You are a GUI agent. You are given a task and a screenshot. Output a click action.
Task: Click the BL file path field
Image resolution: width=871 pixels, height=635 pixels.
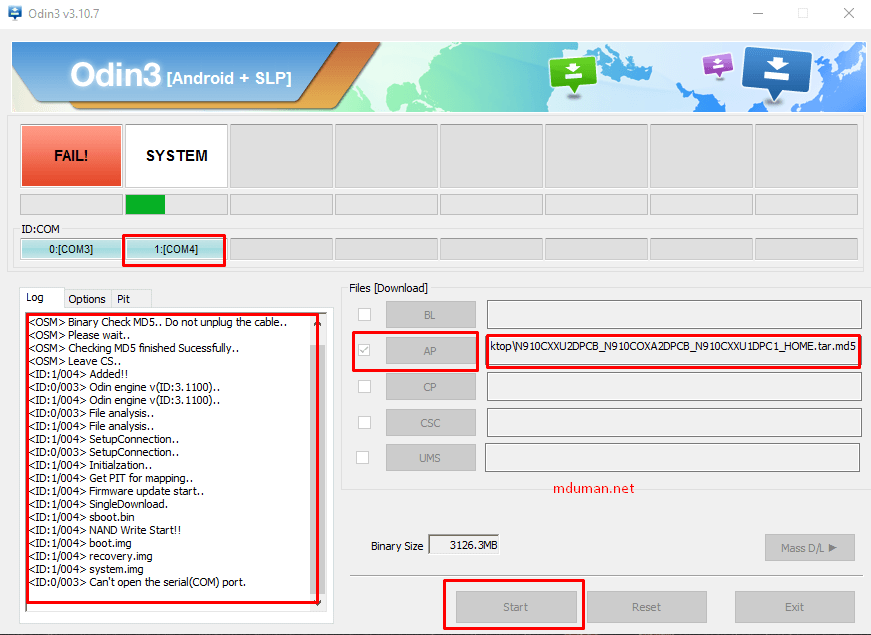(x=674, y=314)
